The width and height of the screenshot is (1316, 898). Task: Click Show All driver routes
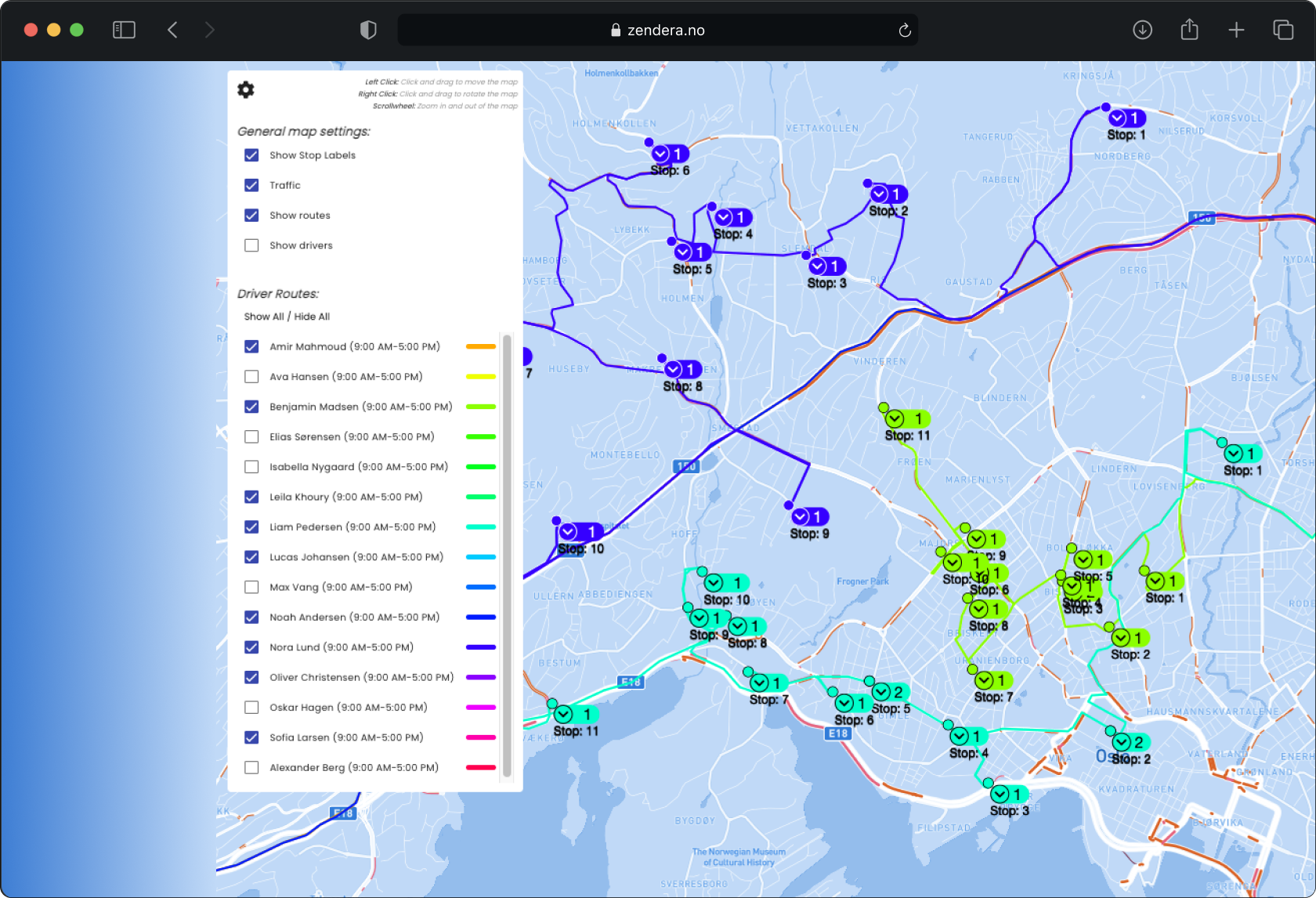(263, 317)
